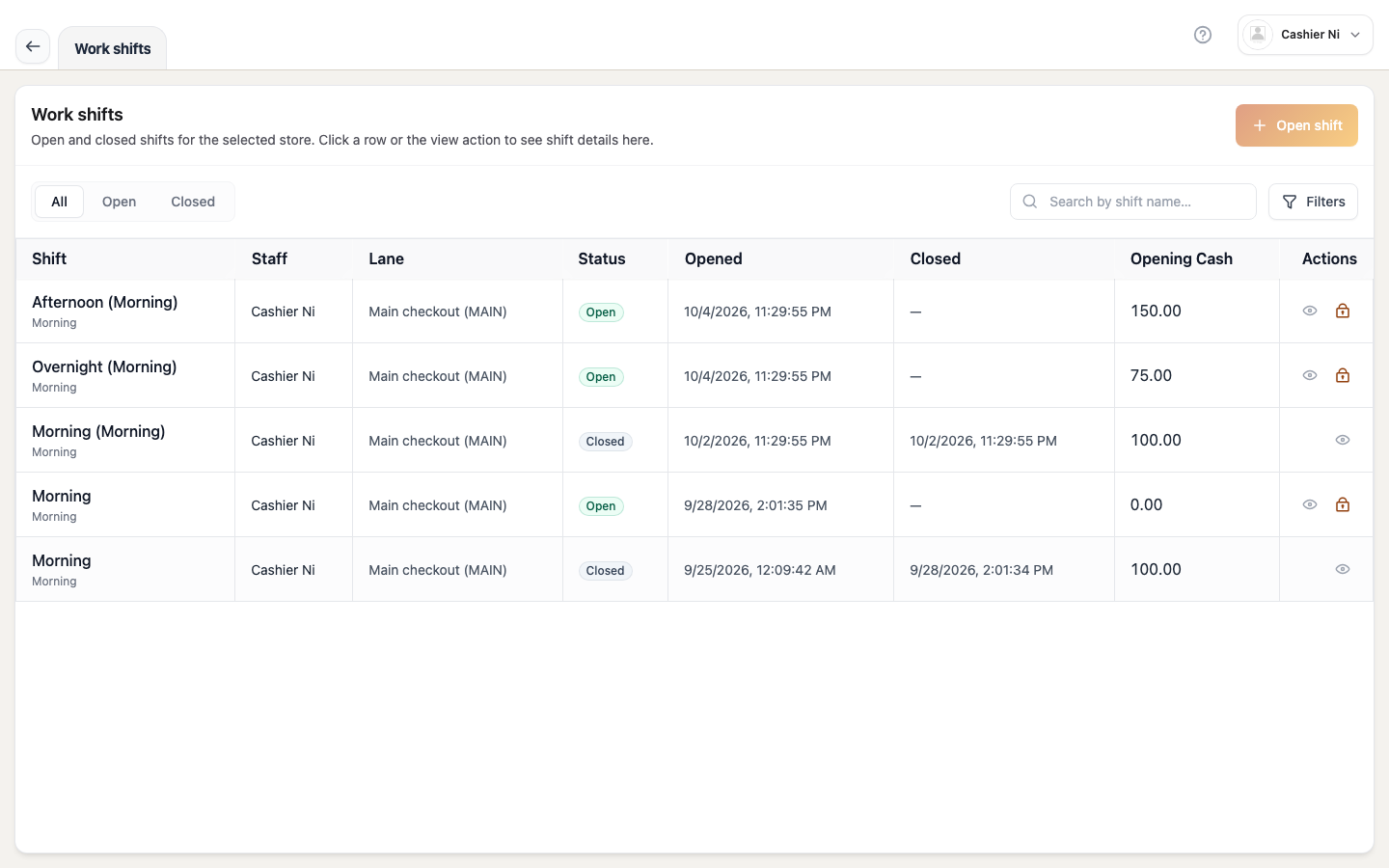Select the Morning (Morning) shift name
Viewport: 1389px width, 868px height.
click(x=98, y=431)
